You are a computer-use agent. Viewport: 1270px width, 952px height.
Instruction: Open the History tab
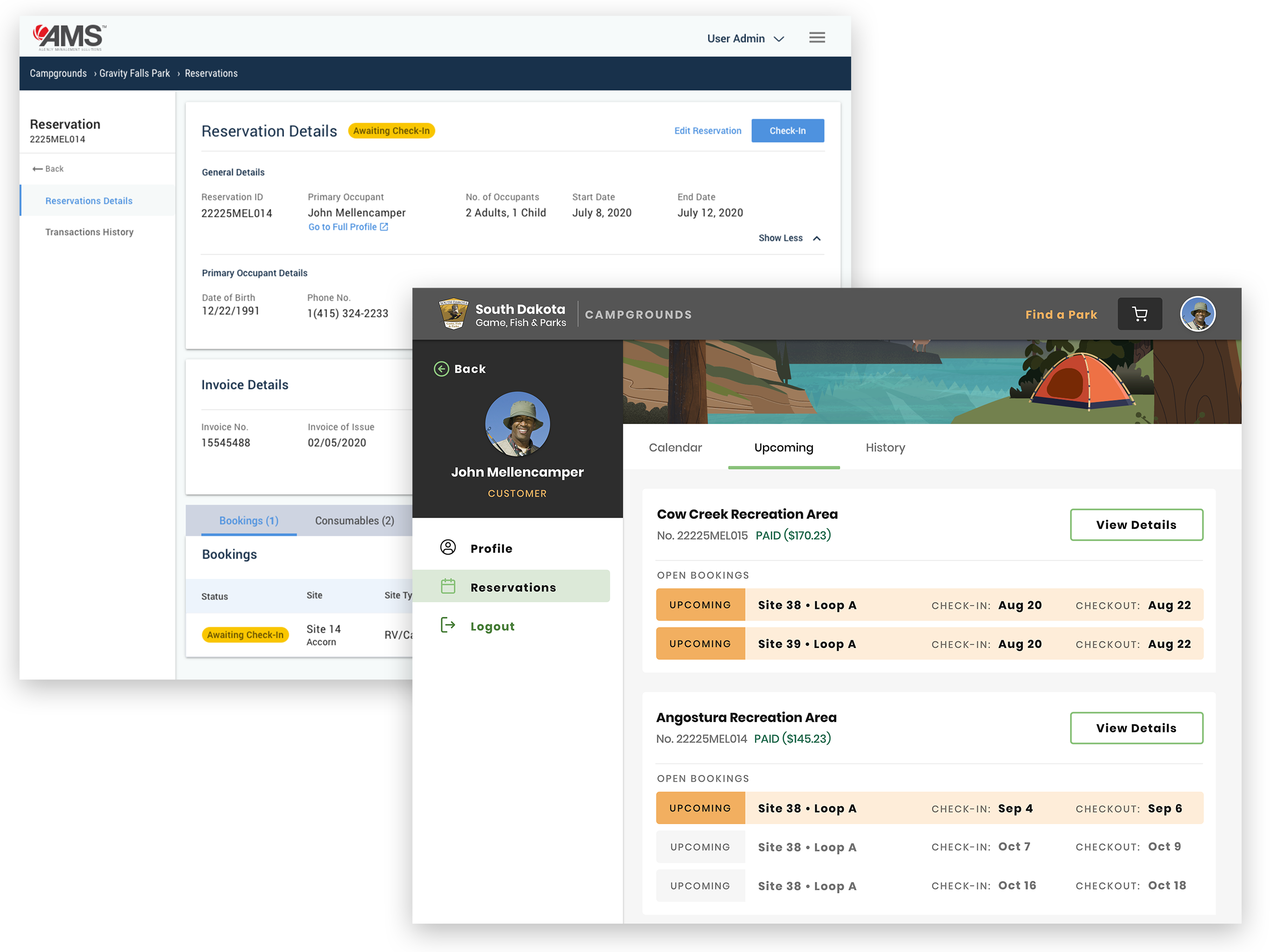(x=885, y=447)
